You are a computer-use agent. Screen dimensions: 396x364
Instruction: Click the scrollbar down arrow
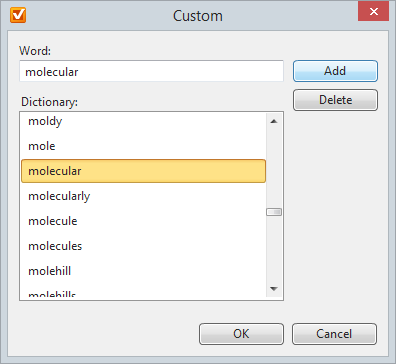pos(274,289)
